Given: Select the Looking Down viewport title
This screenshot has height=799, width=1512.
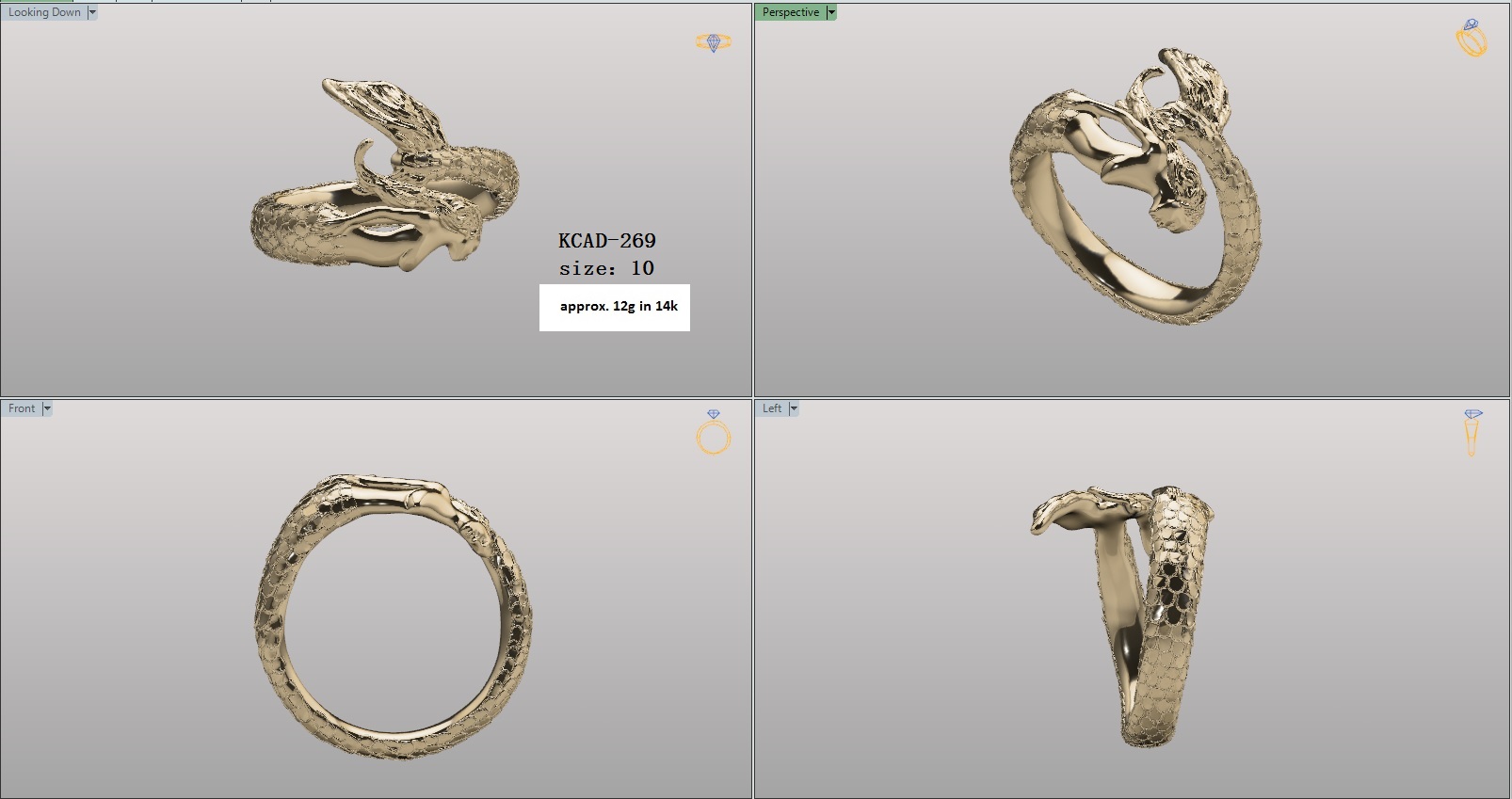Looking at the screenshot, I should tap(44, 12).
